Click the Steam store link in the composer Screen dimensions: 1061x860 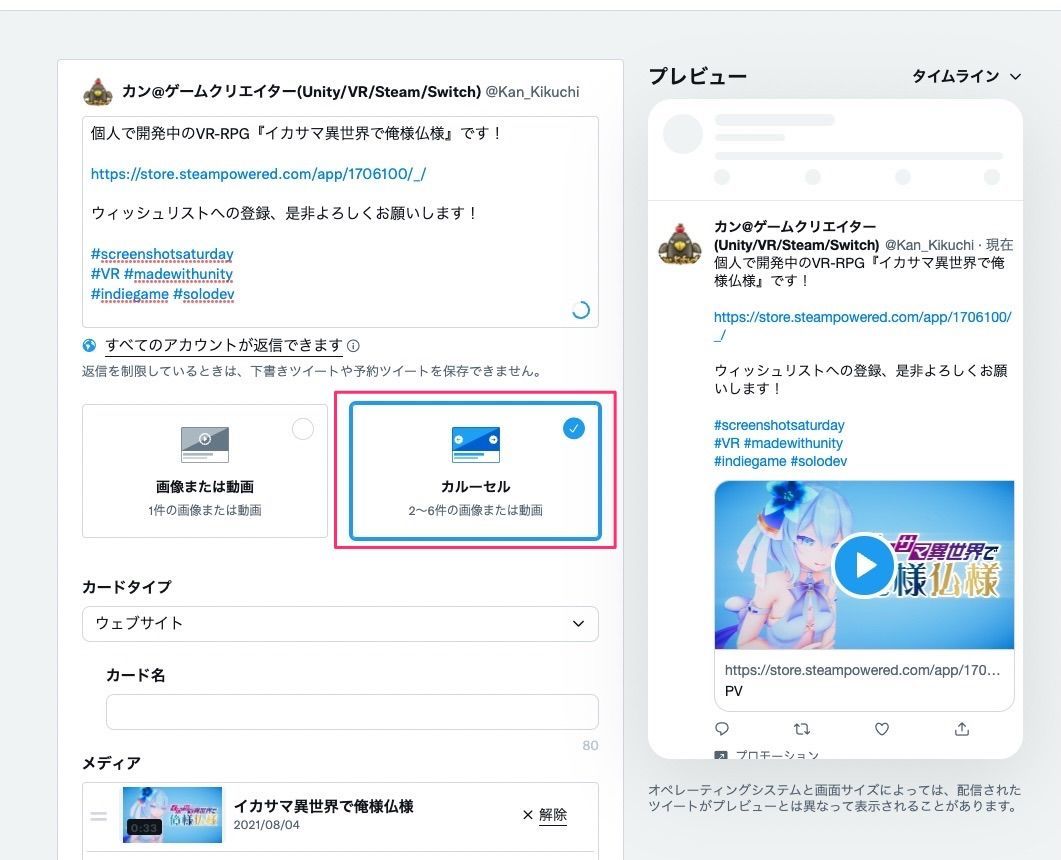[258, 174]
